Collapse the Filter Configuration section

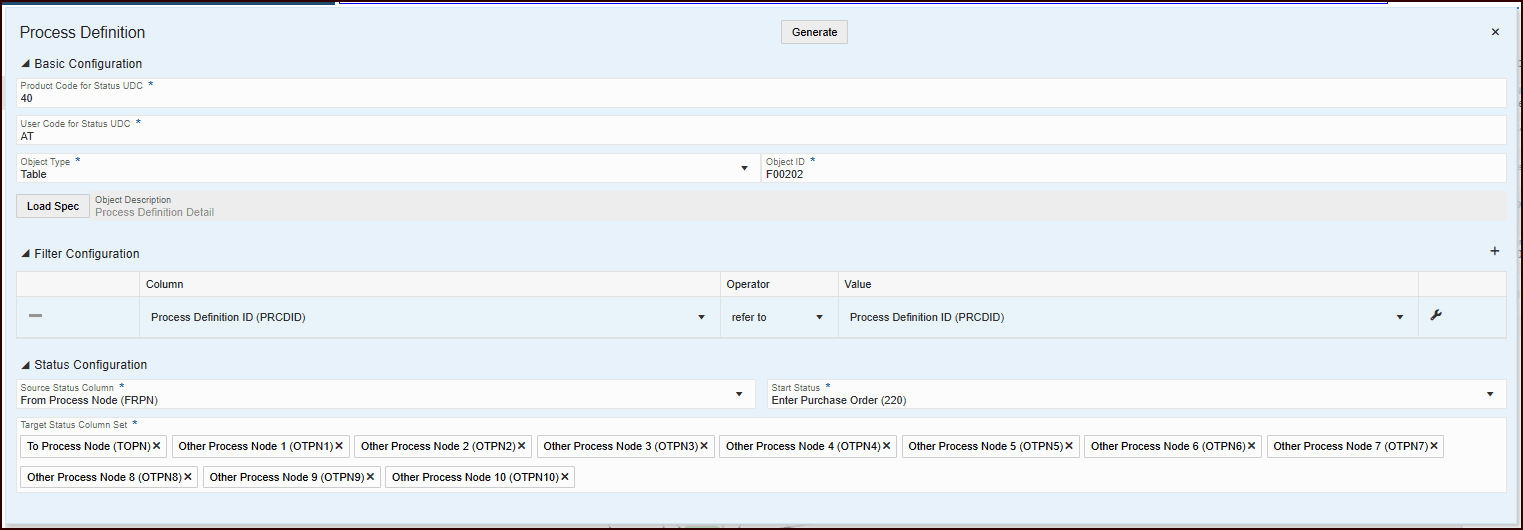pyautogui.click(x=26, y=254)
